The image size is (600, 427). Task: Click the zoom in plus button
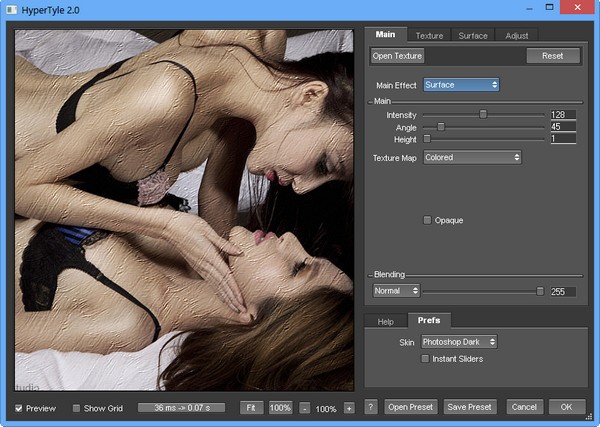pos(349,408)
